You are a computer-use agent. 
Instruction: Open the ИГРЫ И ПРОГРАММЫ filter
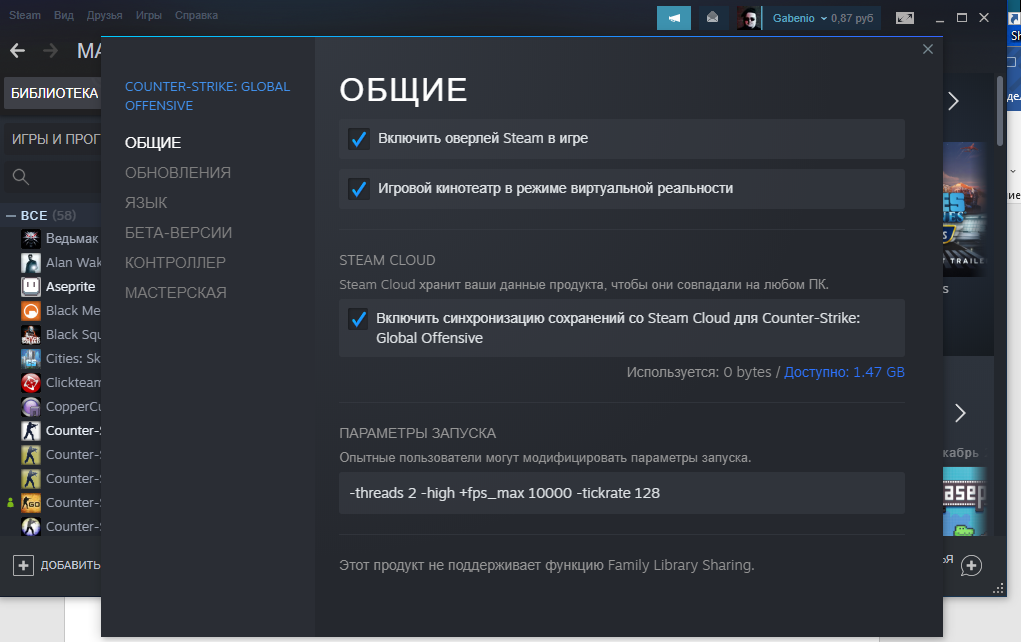pos(53,139)
